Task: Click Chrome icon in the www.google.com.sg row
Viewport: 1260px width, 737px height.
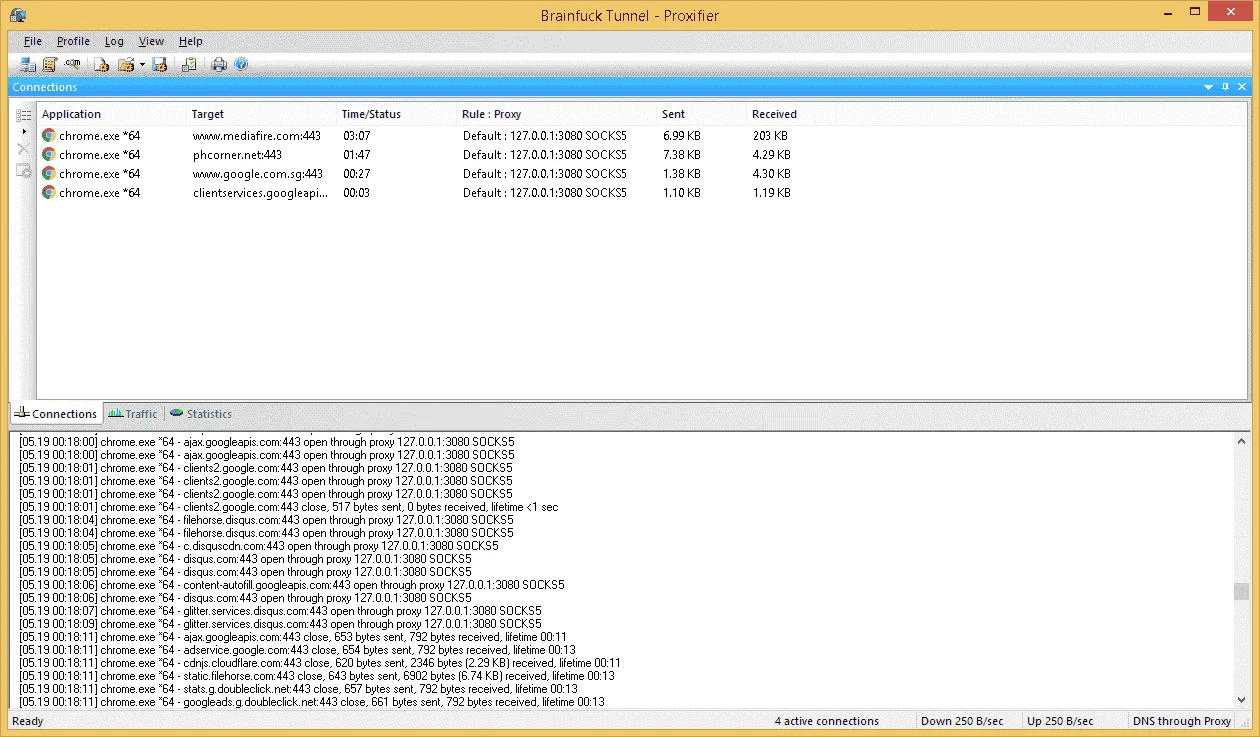Action: click(49, 173)
